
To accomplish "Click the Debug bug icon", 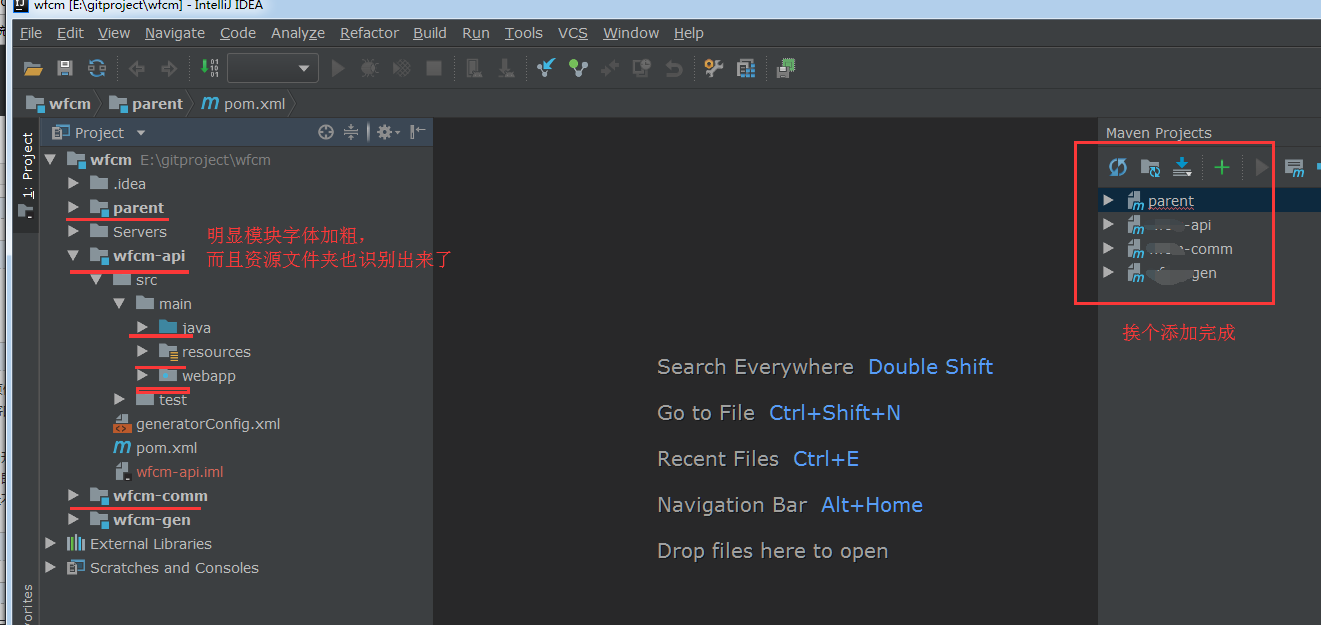I will pyautogui.click(x=369, y=69).
